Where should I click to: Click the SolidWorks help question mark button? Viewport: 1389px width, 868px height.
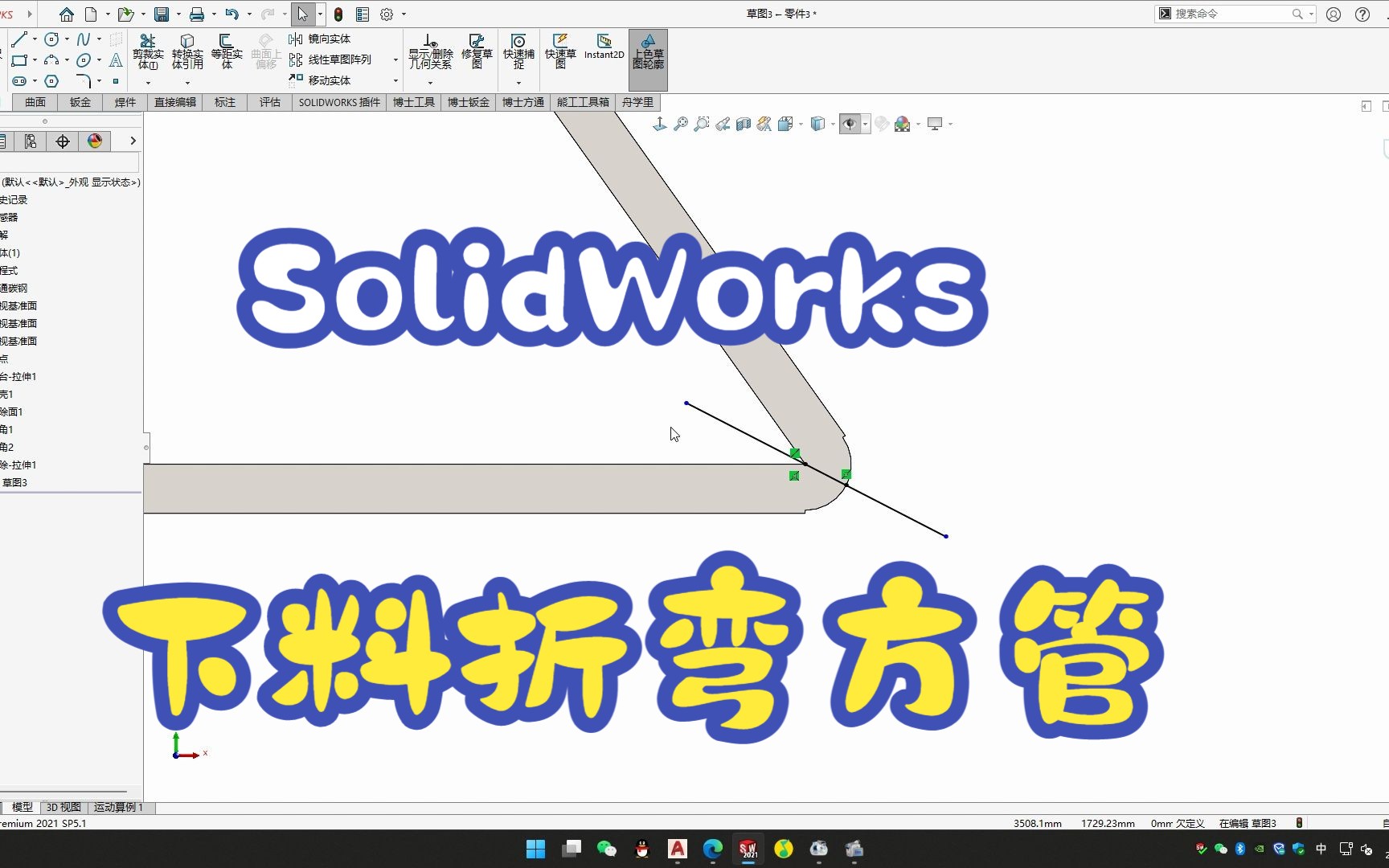coord(1361,14)
